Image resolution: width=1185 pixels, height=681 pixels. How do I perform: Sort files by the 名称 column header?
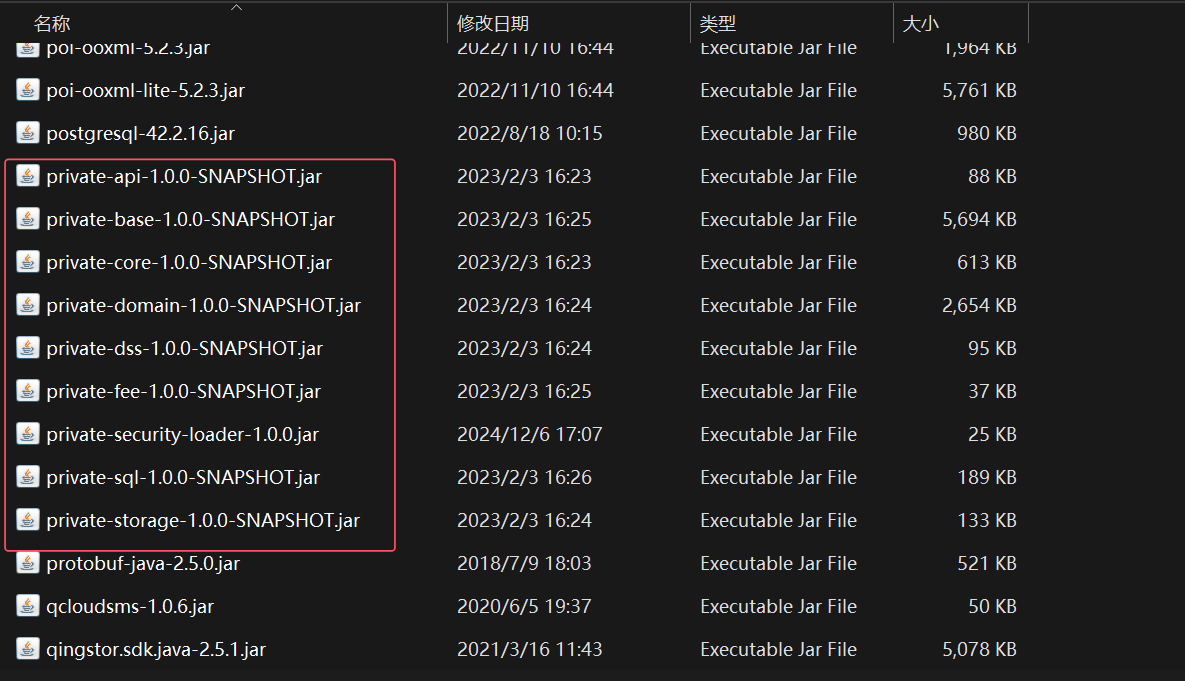coord(52,24)
